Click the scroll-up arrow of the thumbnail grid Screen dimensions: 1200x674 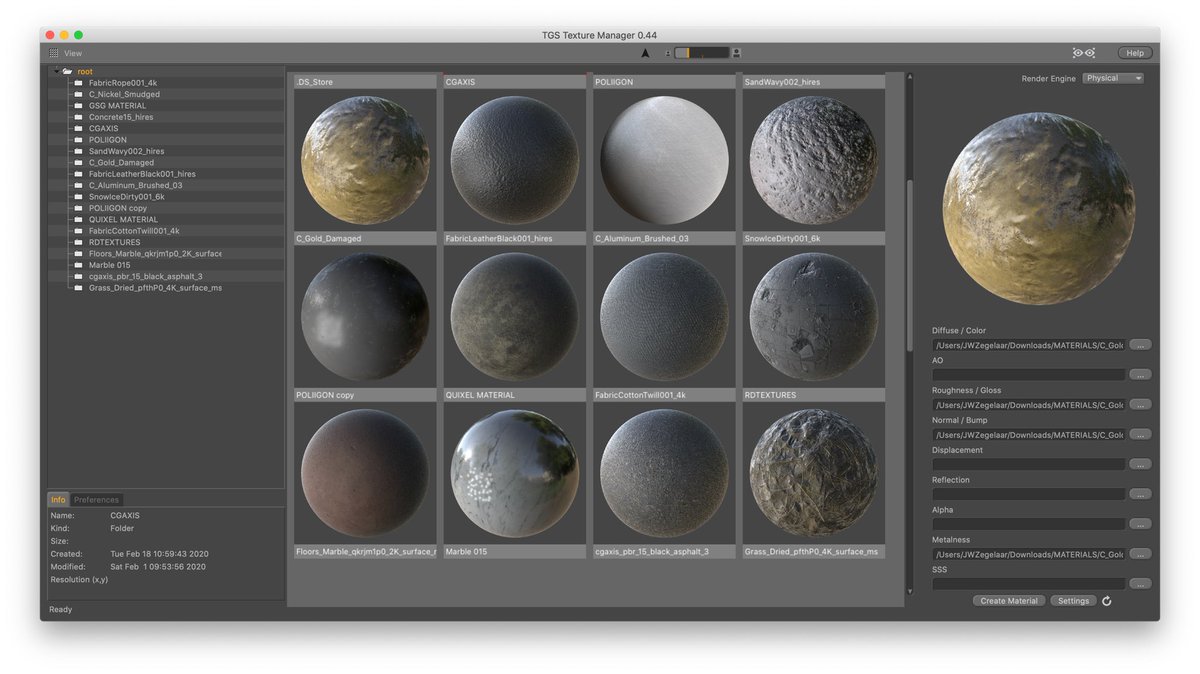coord(909,75)
